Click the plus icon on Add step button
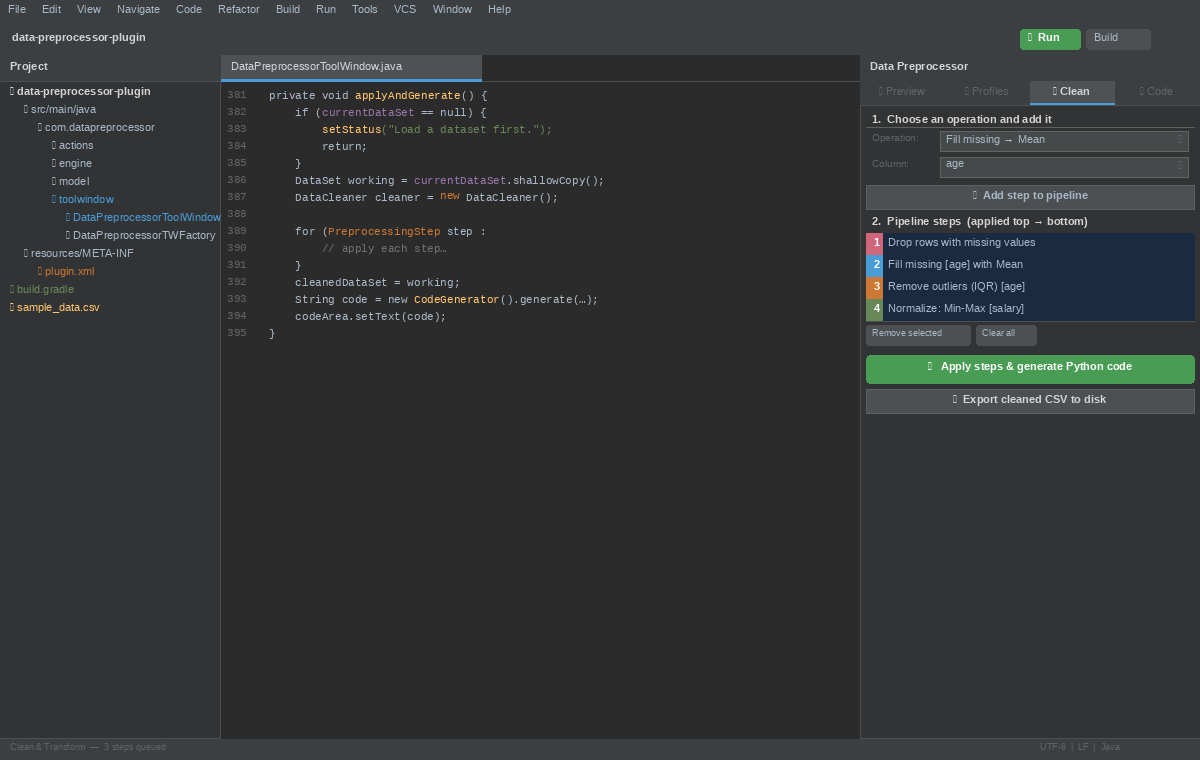 click(973, 195)
